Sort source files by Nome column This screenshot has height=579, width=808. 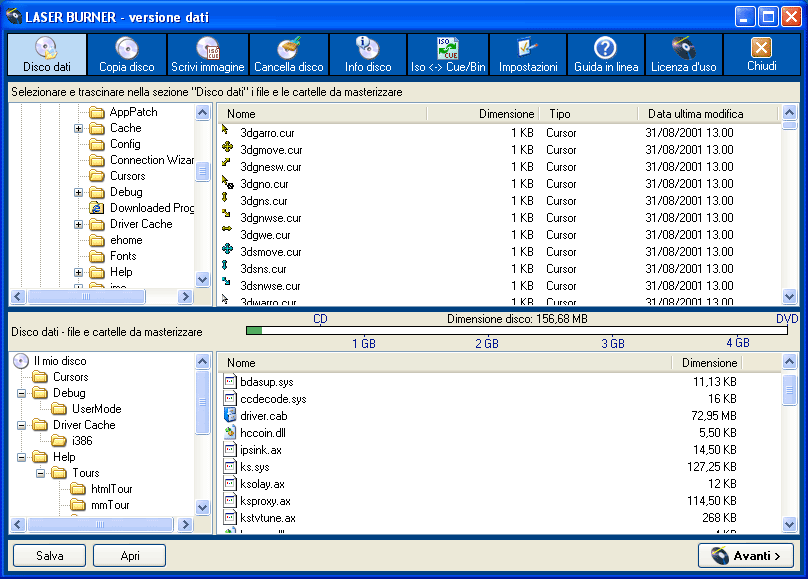coord(323,113)
